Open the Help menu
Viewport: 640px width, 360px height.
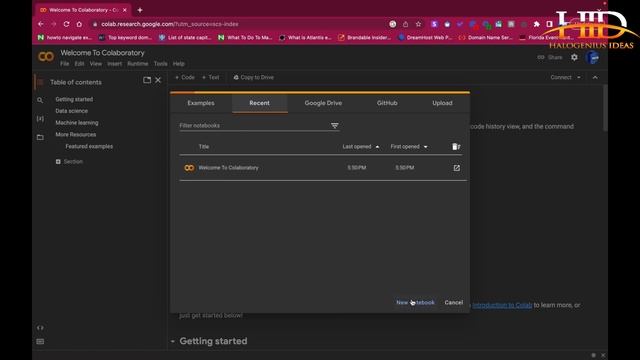(178, 64)
